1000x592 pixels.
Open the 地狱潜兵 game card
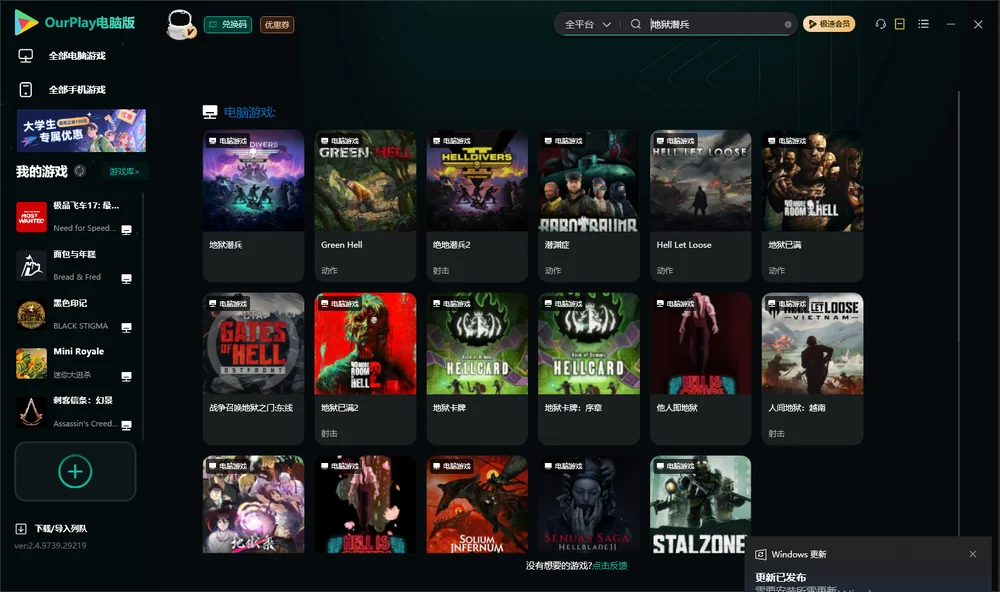[x=253, y=205]
